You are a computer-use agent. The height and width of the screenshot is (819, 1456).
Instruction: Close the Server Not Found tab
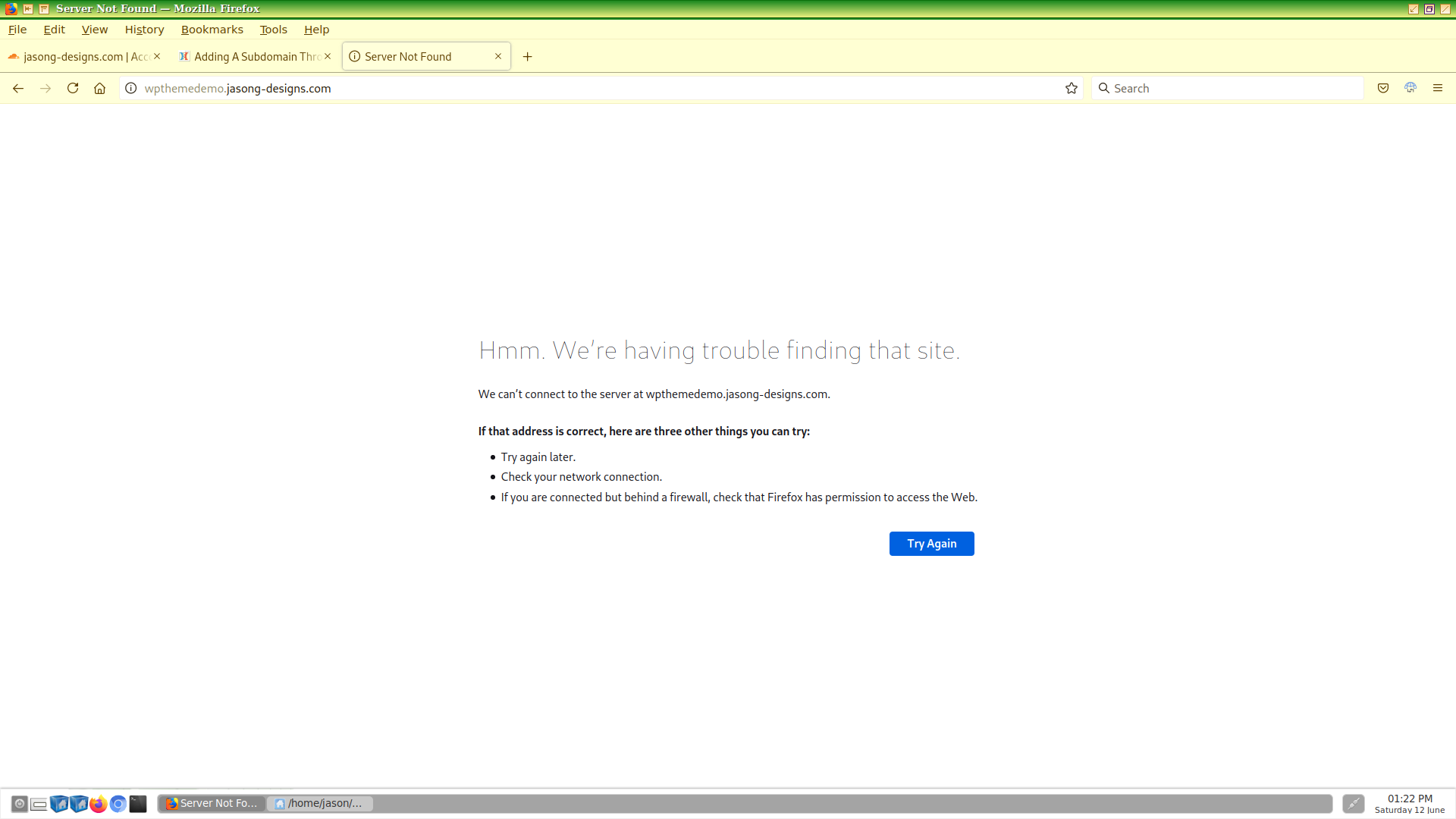click(498, 56)
